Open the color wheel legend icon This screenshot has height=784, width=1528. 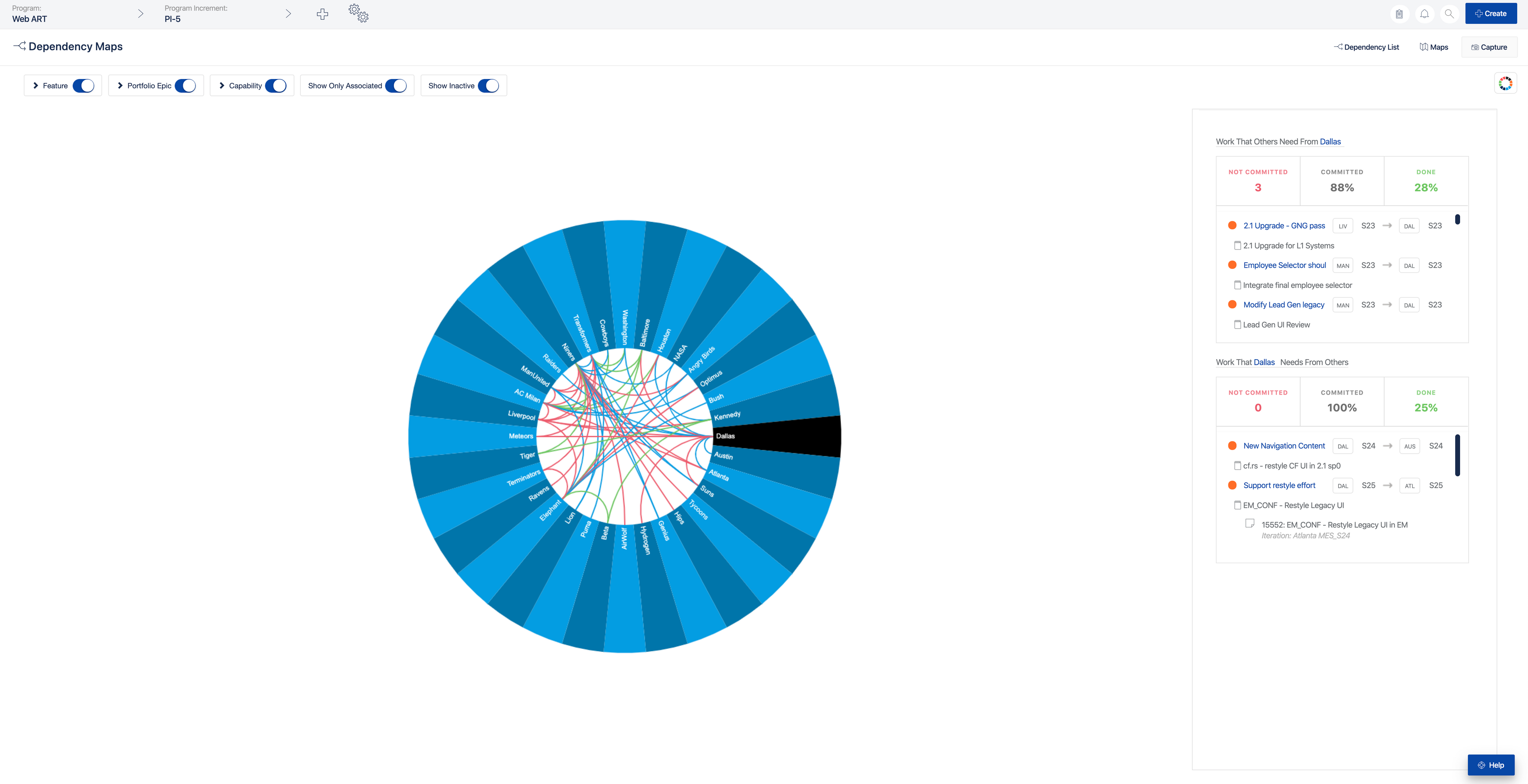[x=1506, y=84]
